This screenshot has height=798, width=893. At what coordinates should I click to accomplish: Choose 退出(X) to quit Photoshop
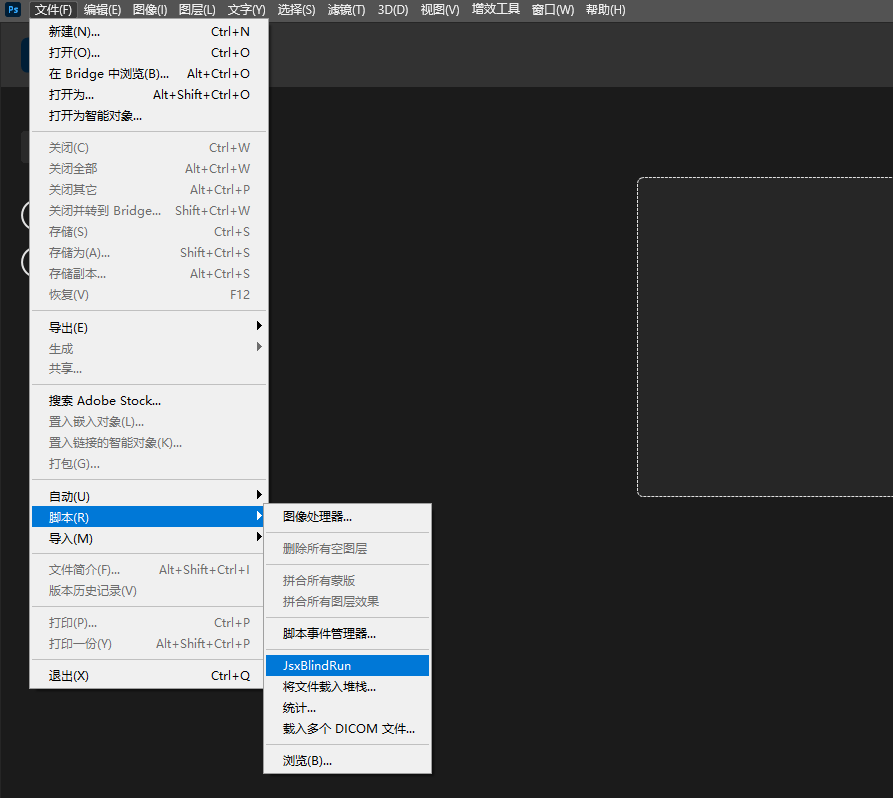(69, 675)
